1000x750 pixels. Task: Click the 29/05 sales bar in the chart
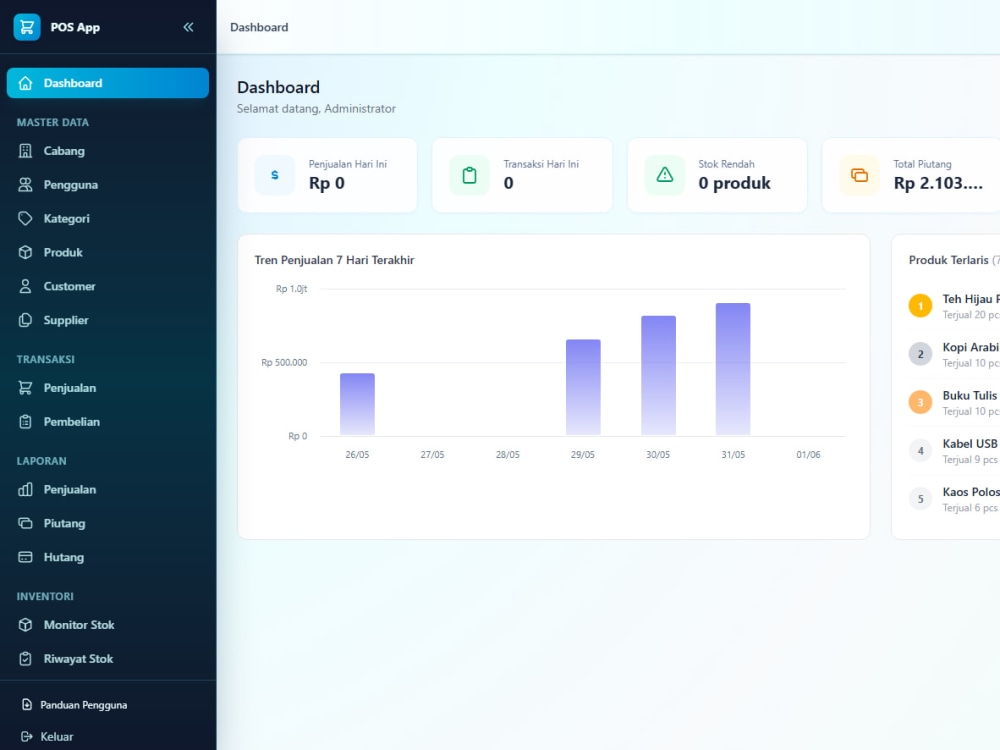(x=583, y=388)
